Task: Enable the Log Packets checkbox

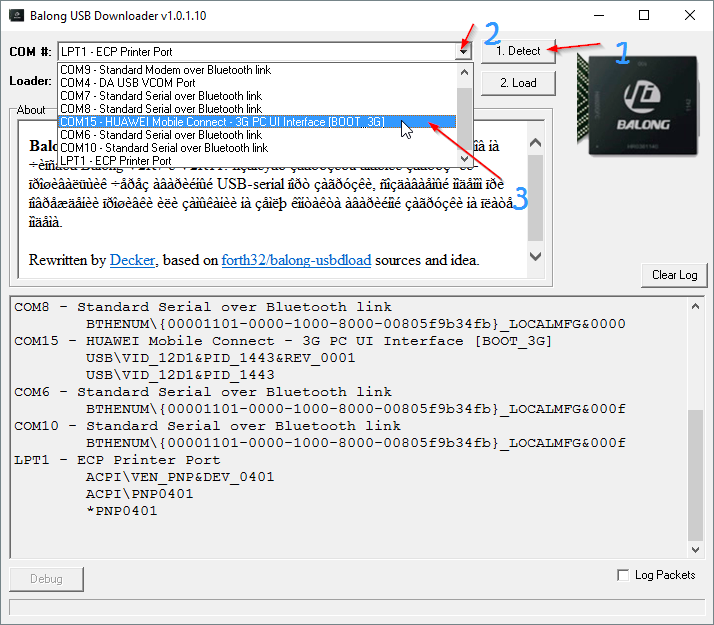Action: click(x=623, y=575)
